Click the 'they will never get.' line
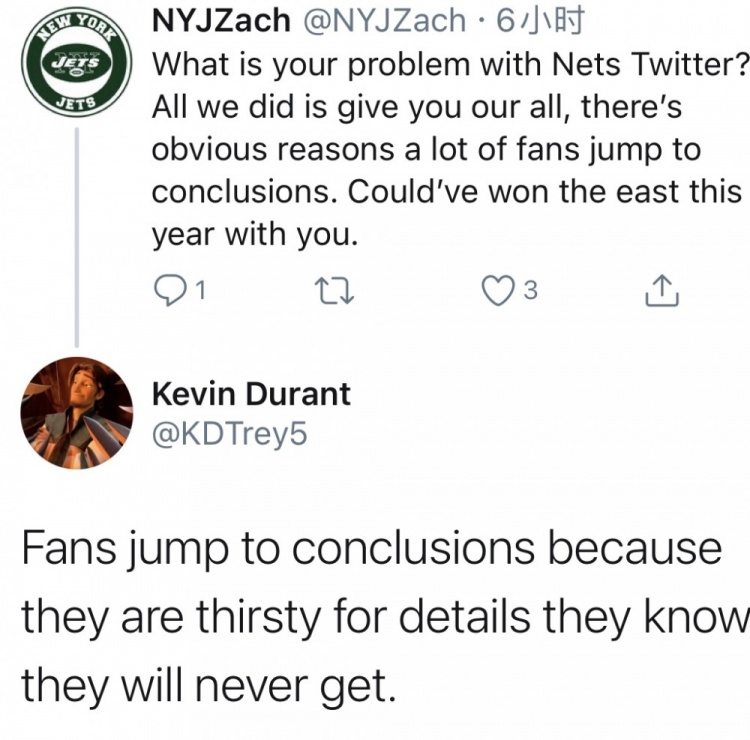This screenshot has width=750, height=740. 204,686
